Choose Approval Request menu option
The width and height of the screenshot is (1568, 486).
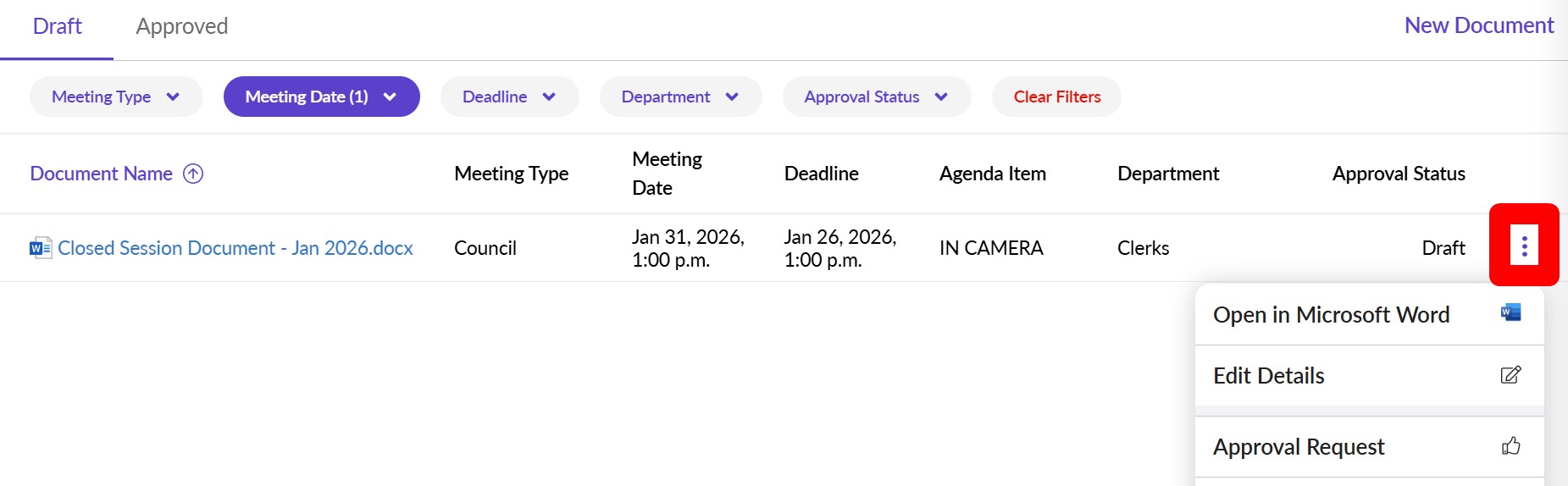pyautogui.click(x=1299, y=447)
